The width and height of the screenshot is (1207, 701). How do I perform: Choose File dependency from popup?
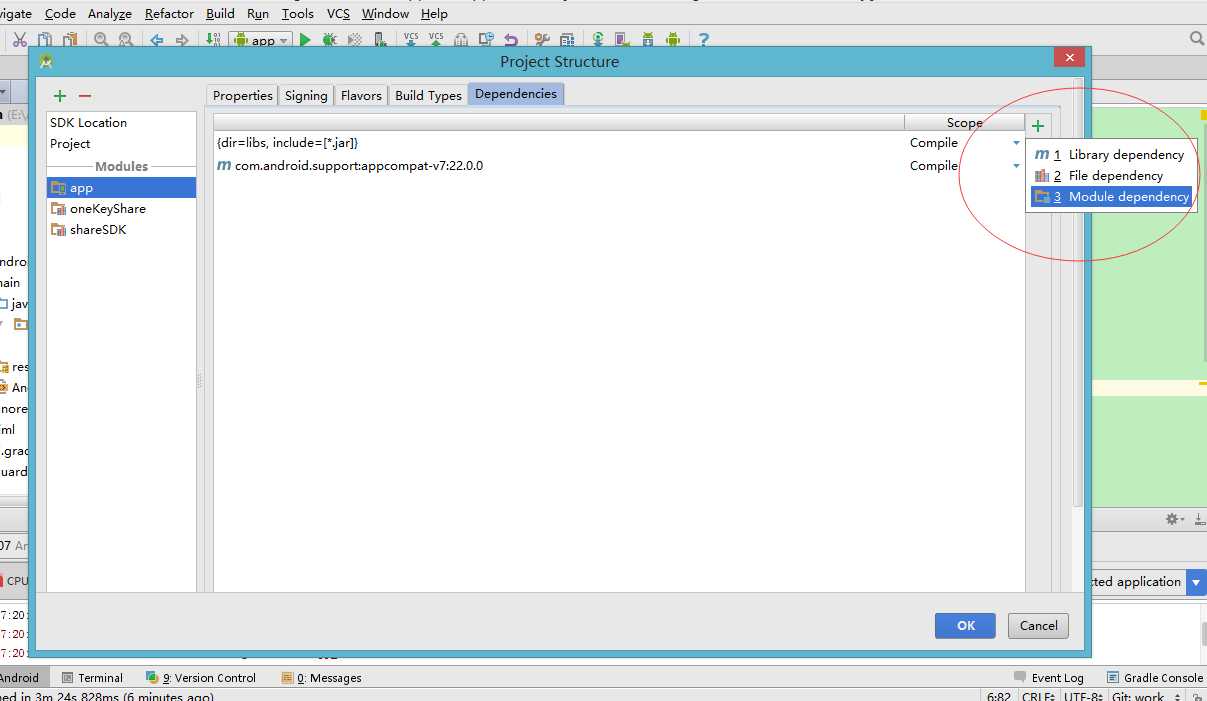(x=1110, y=176)
